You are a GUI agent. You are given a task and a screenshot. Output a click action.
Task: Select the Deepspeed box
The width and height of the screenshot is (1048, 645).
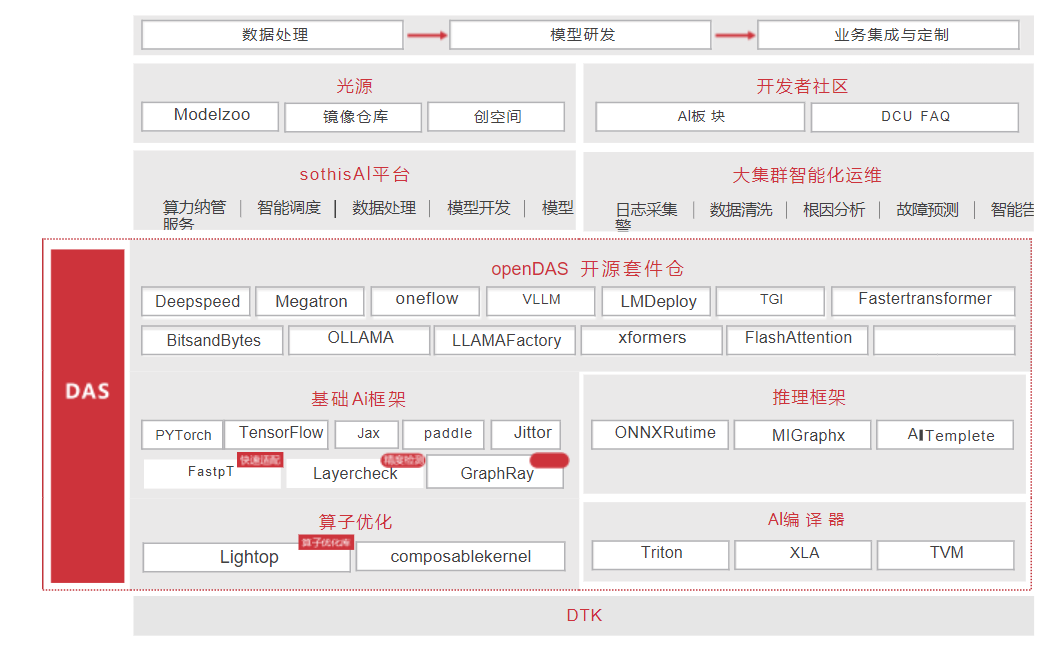point(197,302)
